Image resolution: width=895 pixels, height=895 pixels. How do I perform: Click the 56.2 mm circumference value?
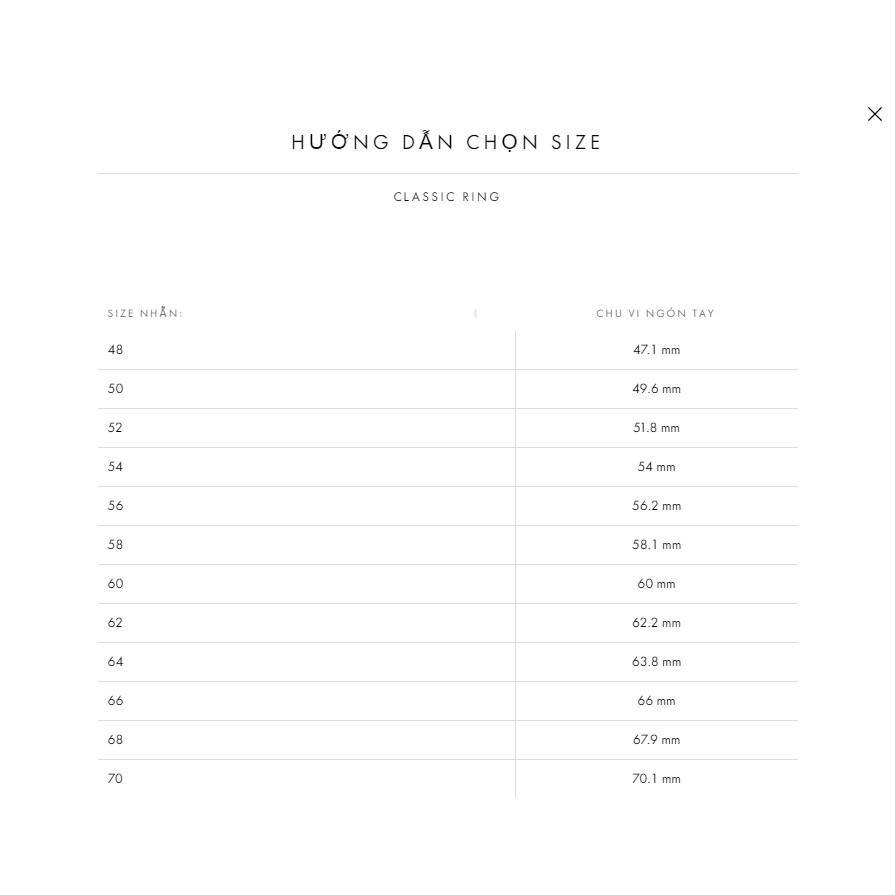(656, 506)
